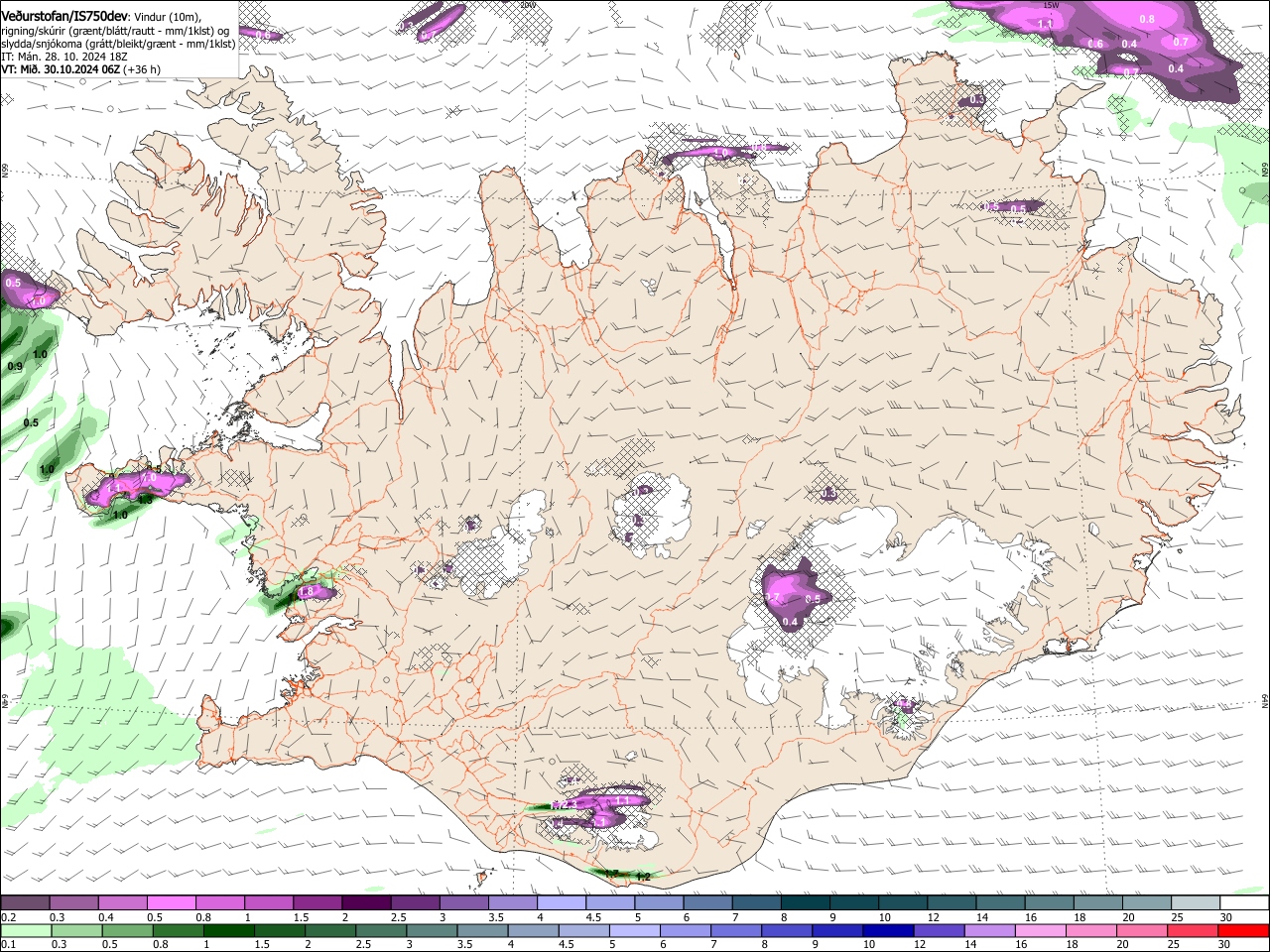Pick the 8 royal blue swatch in rain scale

click(788, 931)
